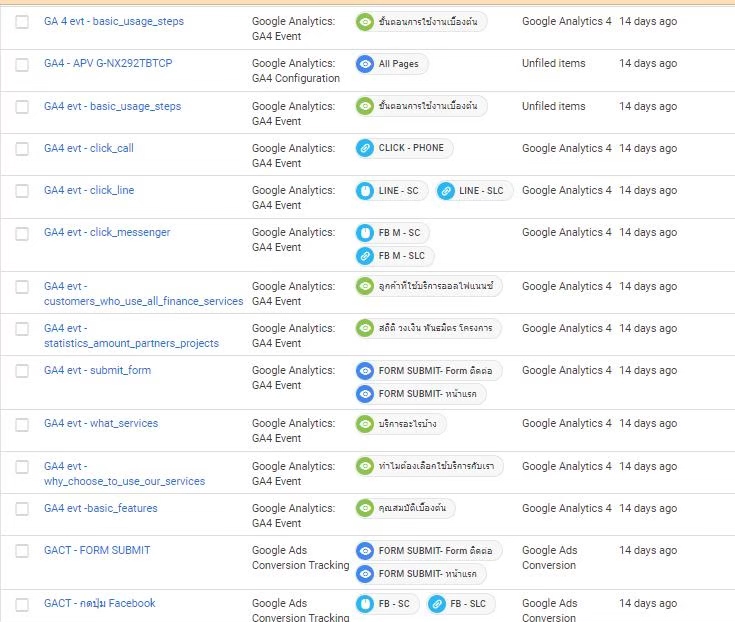Open the GA4 evt - click_messenger tag
This screenshot has height=622, width=735.
(x=107, y=232)
